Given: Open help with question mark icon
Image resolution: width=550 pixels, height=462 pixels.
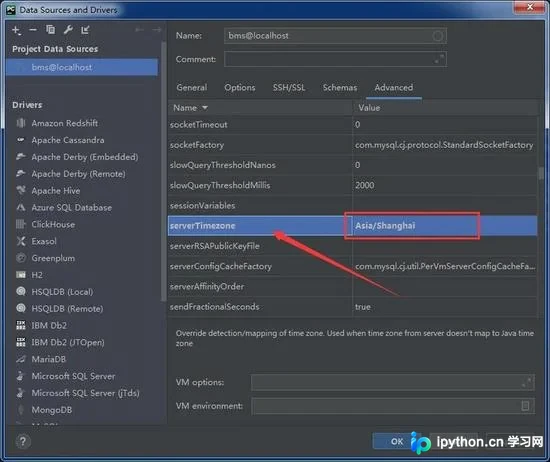Looking at the screenshot, I should [x=23, y=442].
